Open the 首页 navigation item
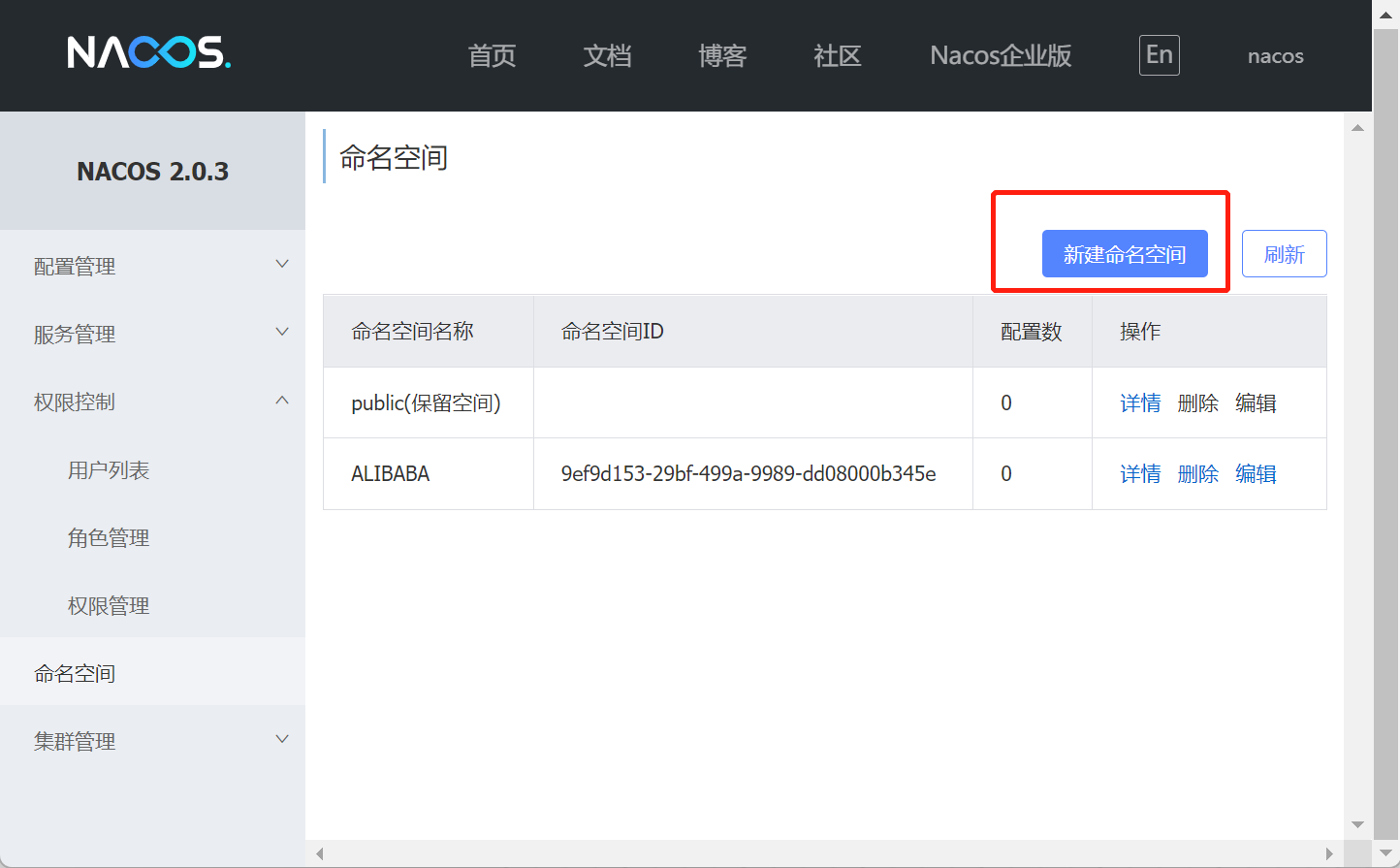The image size is (1400, 868). [x=491, y=55]
